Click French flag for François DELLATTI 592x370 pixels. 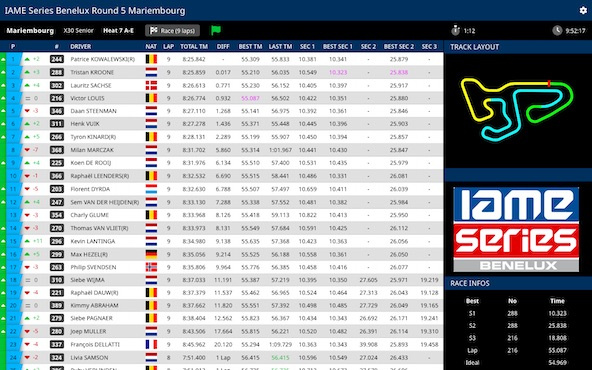click(x=151, y=345)
